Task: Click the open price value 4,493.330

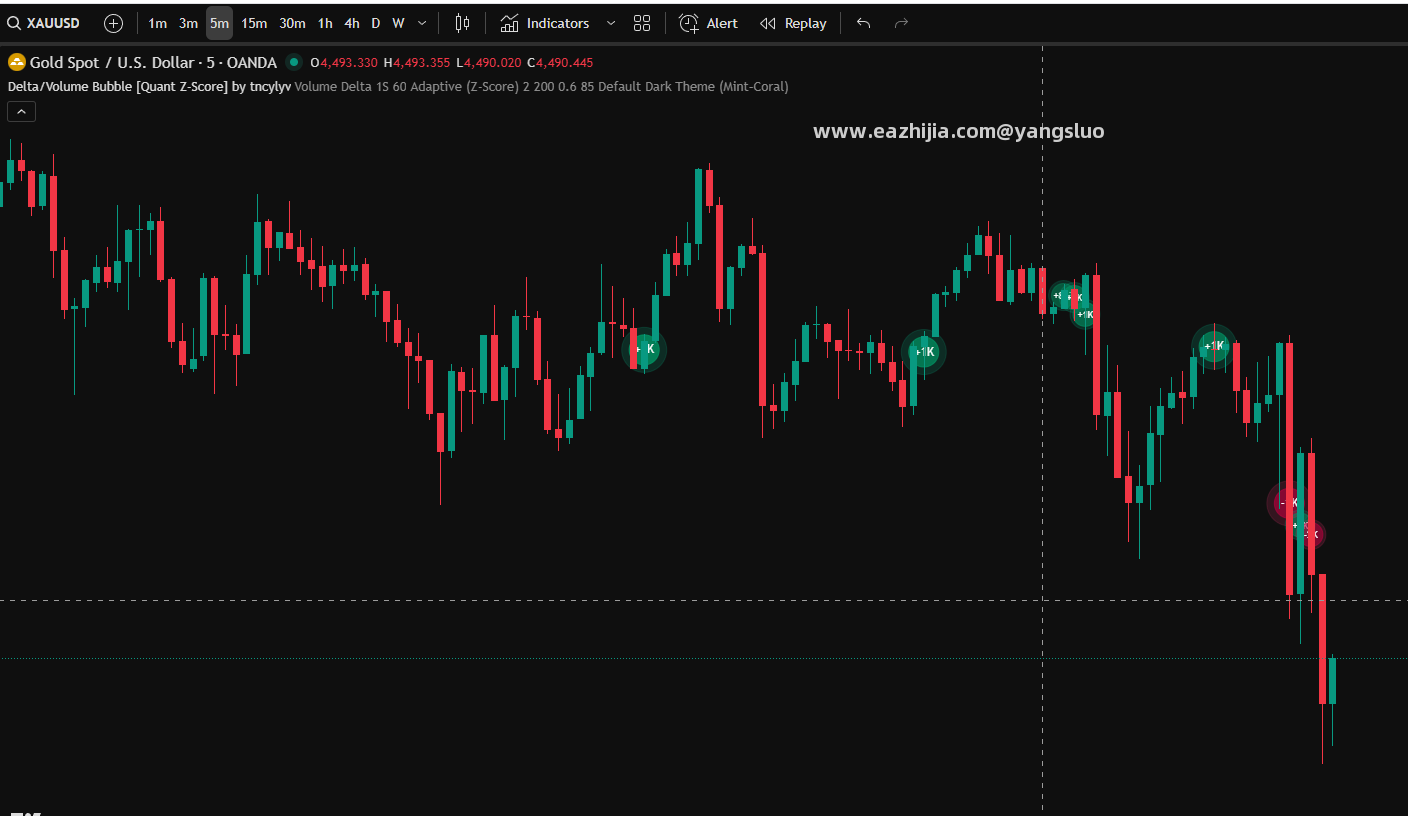Action: pyautogui.click(x=348, y=62)
